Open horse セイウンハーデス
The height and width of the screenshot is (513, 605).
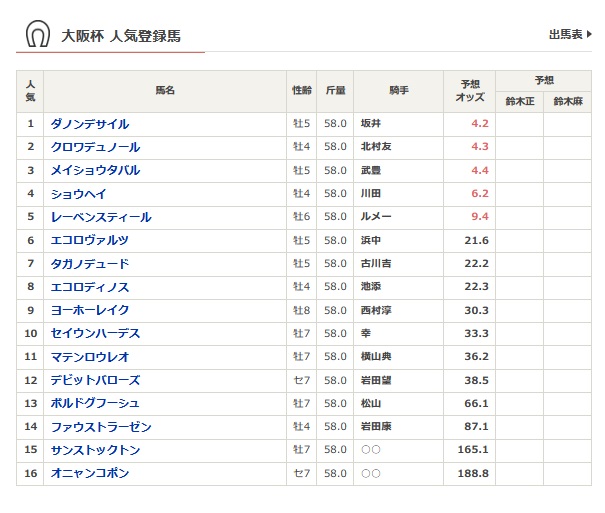coord(95,333)
